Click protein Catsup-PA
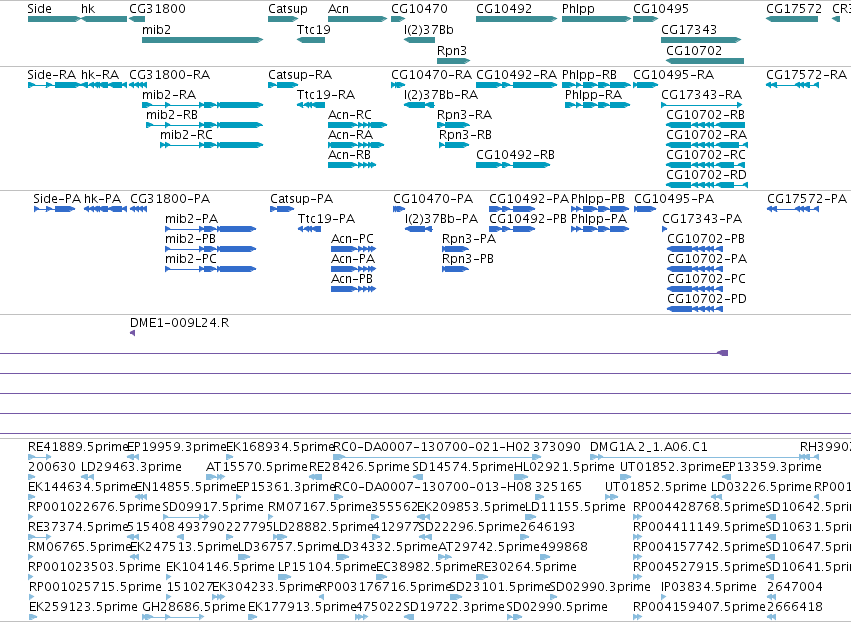The height and width of the screenshot is (622, 851). tap(282, 209)
